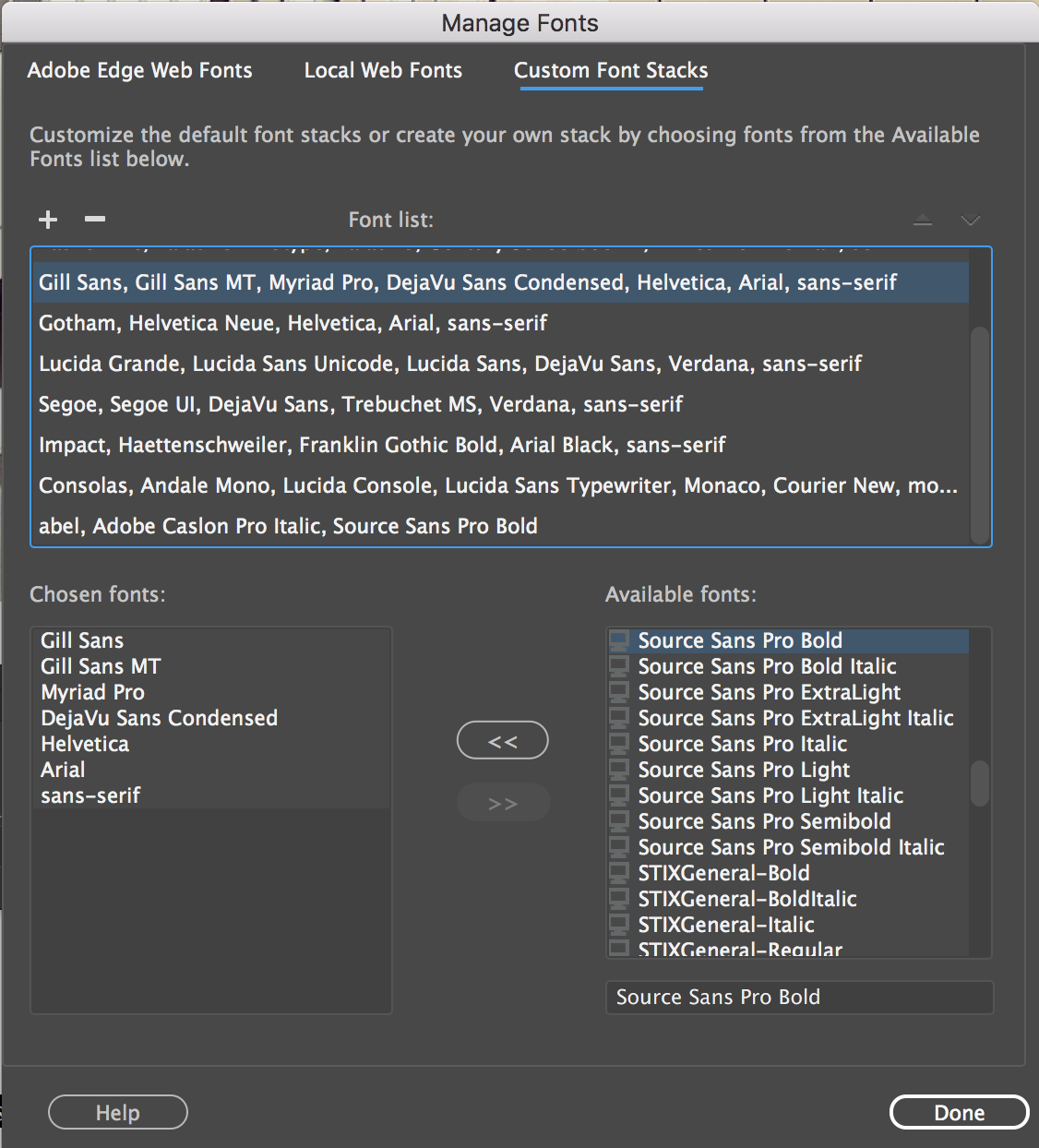Click the >> button to remove a font

pos(502,802)
